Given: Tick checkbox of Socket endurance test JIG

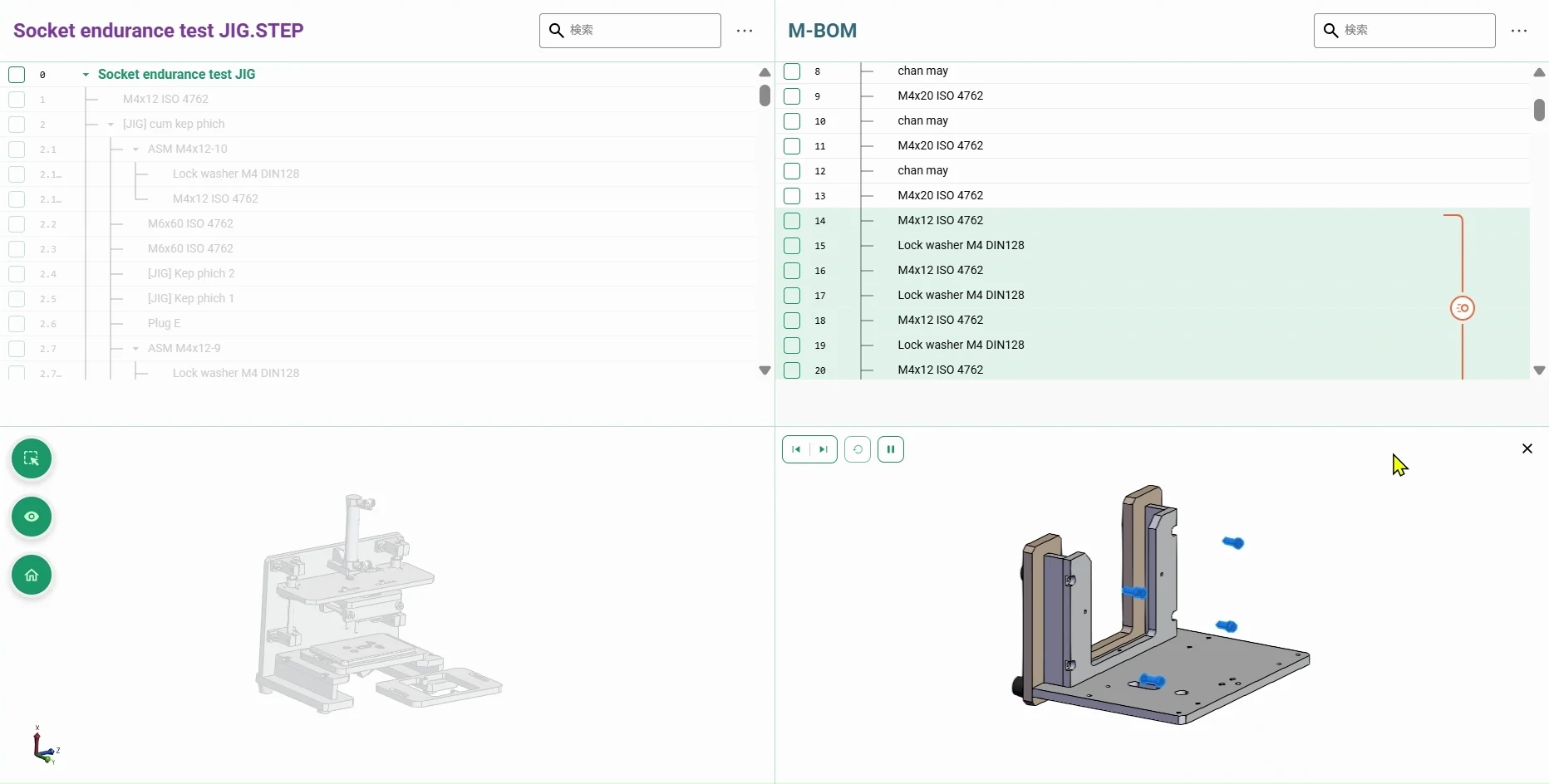Looking at the screenshot, I should click(17, 75).
